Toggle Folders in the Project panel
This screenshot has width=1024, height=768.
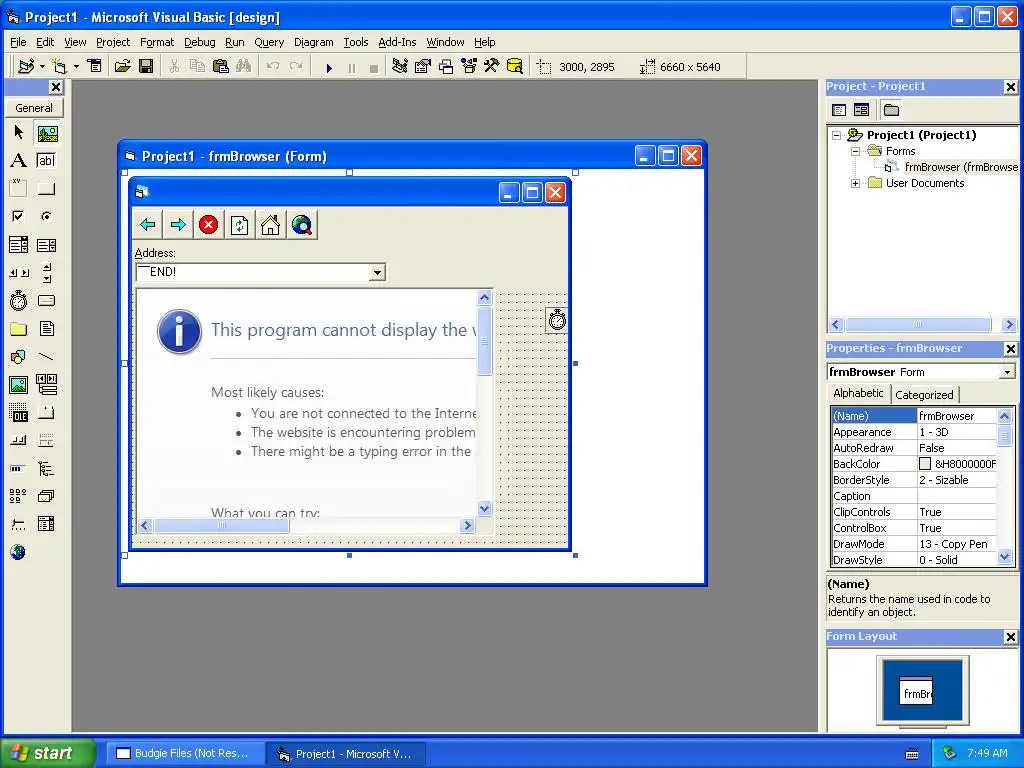pyautogui.click(x=891, y=110)
